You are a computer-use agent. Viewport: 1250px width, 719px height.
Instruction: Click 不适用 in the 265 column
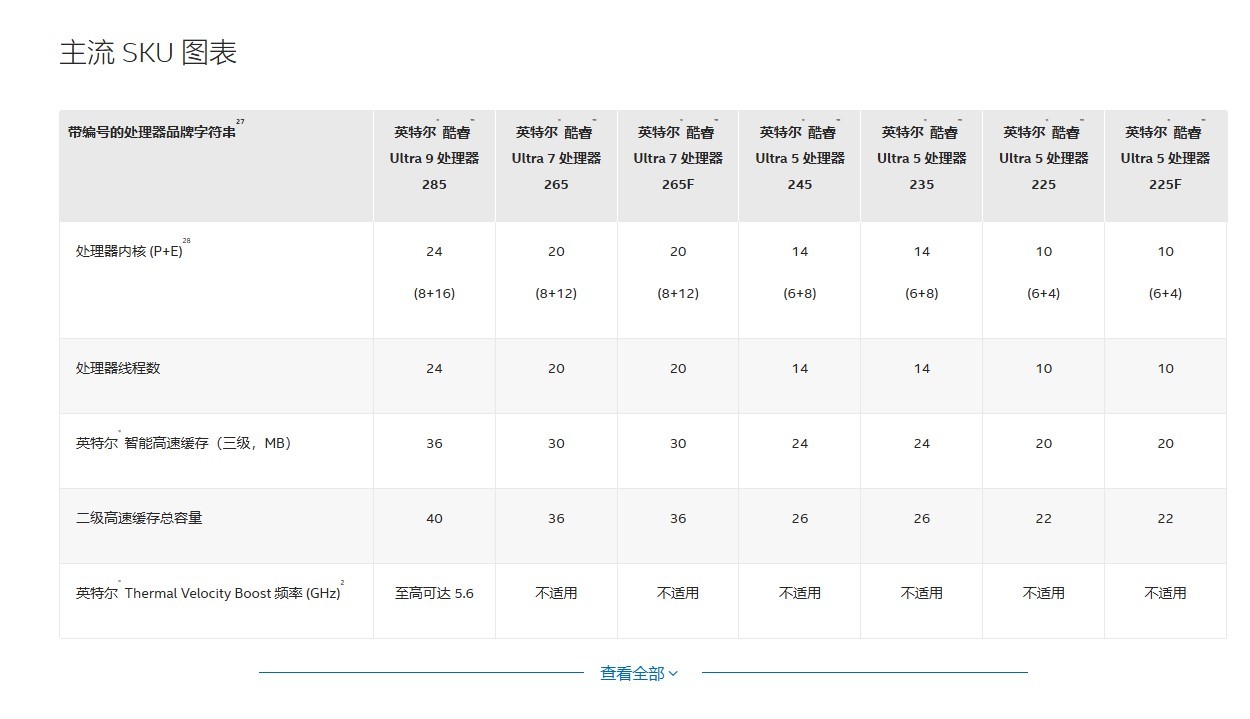556,593
